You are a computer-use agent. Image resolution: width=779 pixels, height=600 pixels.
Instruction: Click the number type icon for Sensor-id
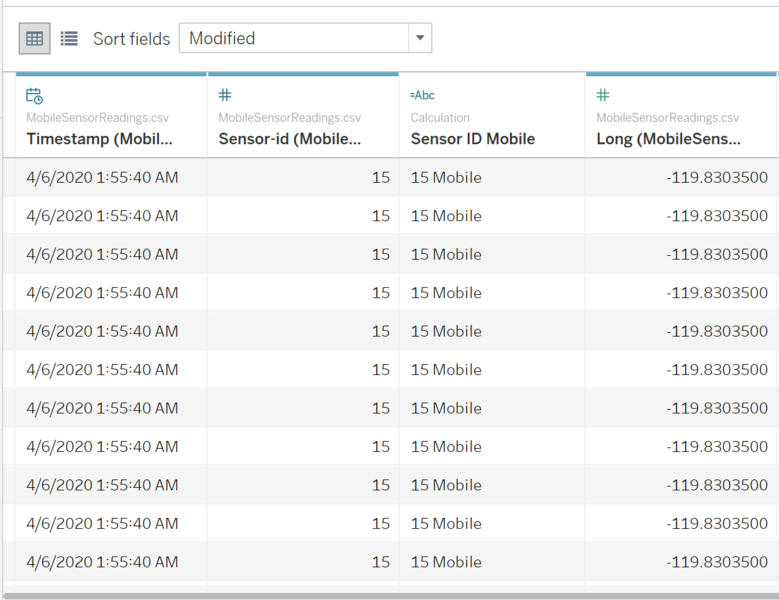[225, 95]
